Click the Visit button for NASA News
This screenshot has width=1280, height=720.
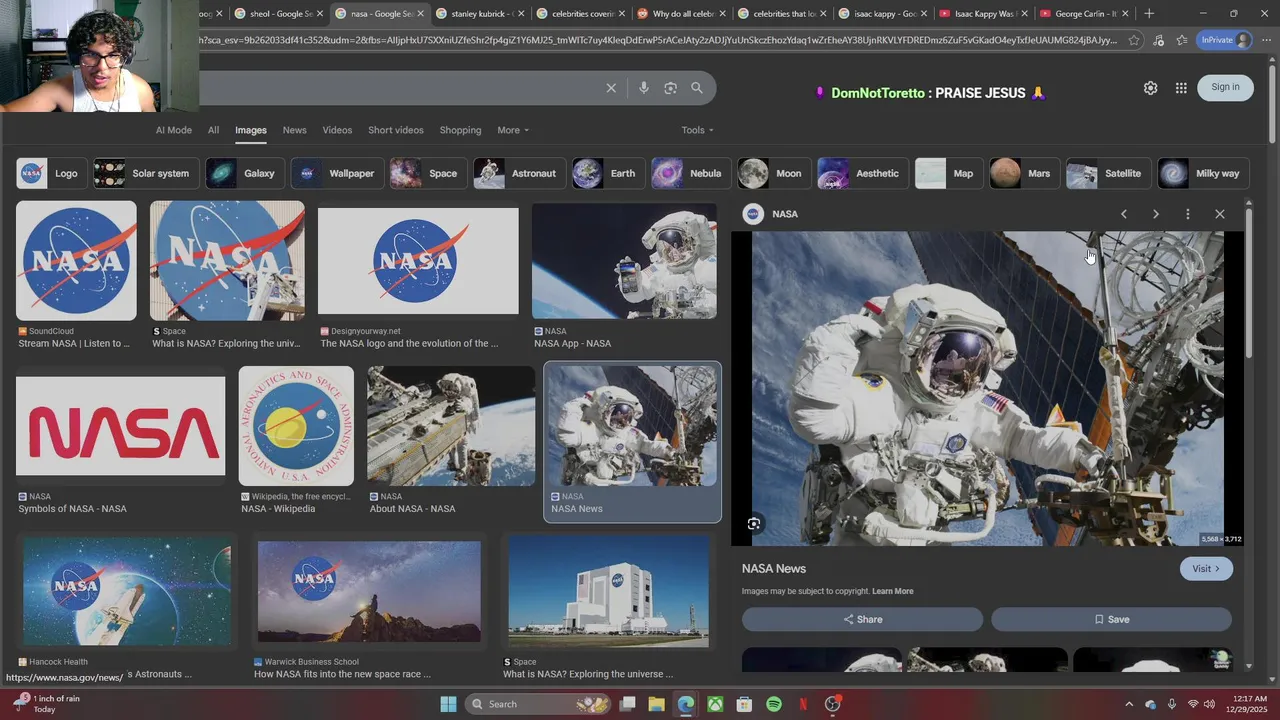coord(1206,568)
